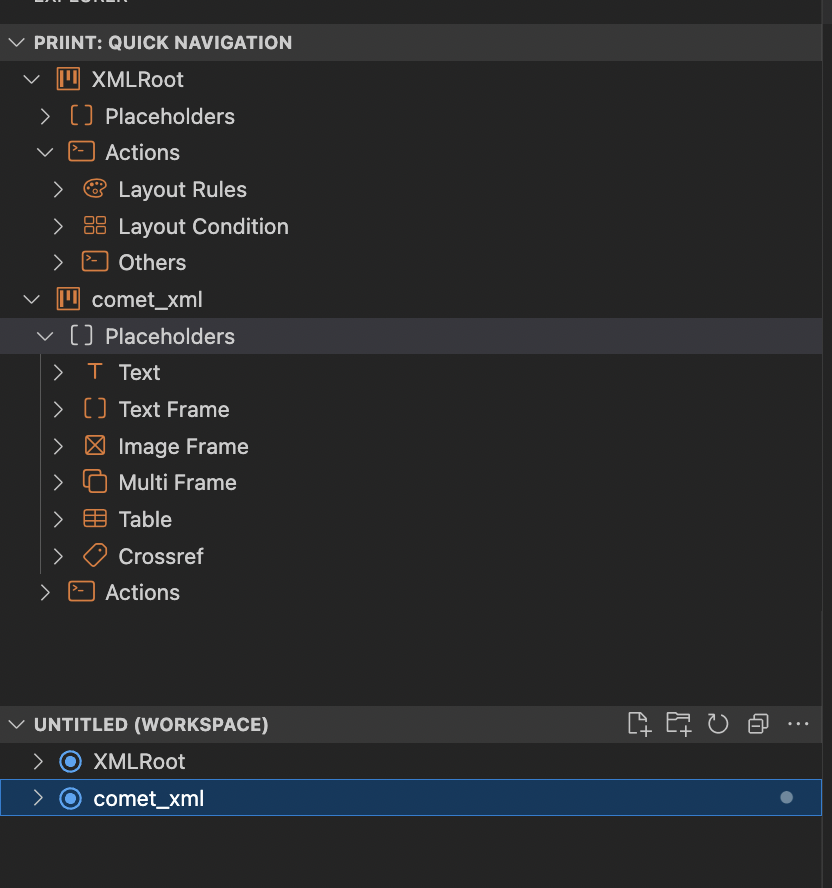Expand the XMLRoot workspace folder
Image resolution: width=832 pixels, height=888 pixels.
coord(39,762)
